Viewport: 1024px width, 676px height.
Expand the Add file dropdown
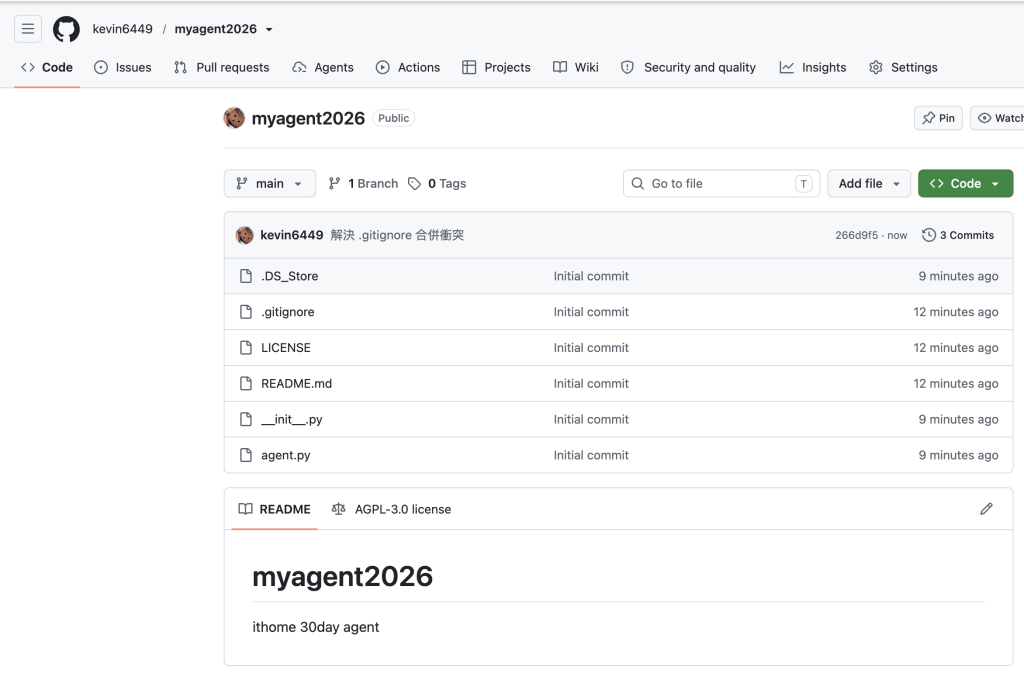(869, 184)
